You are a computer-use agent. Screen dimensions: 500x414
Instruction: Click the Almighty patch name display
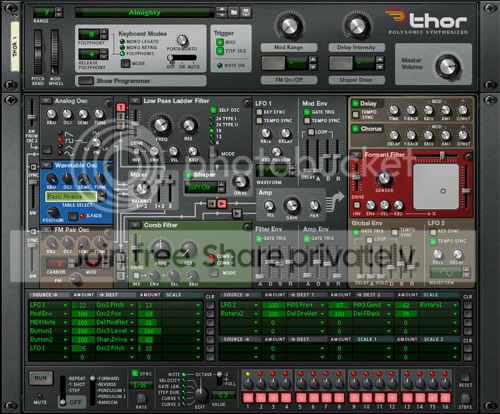click(x=144, y=13)
